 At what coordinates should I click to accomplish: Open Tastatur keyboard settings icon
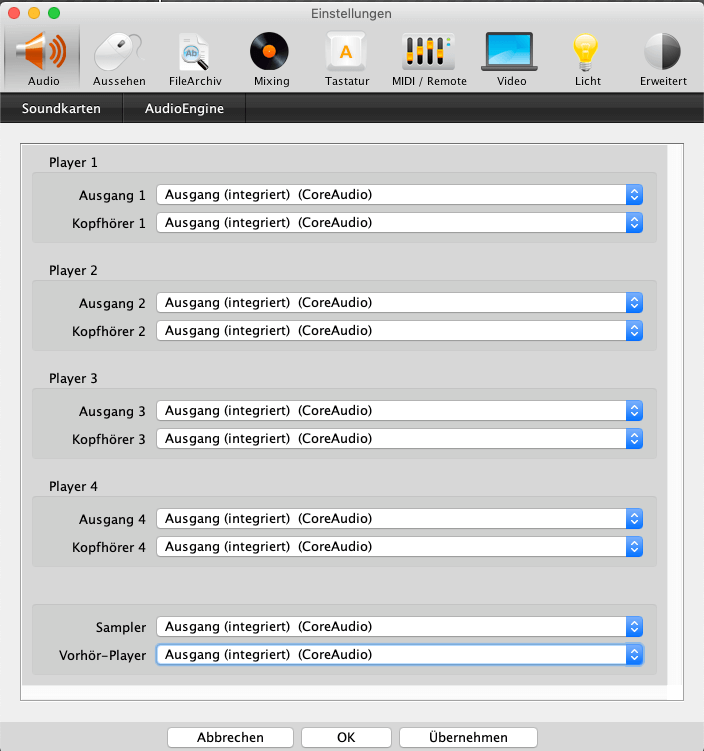click(347, 52)
